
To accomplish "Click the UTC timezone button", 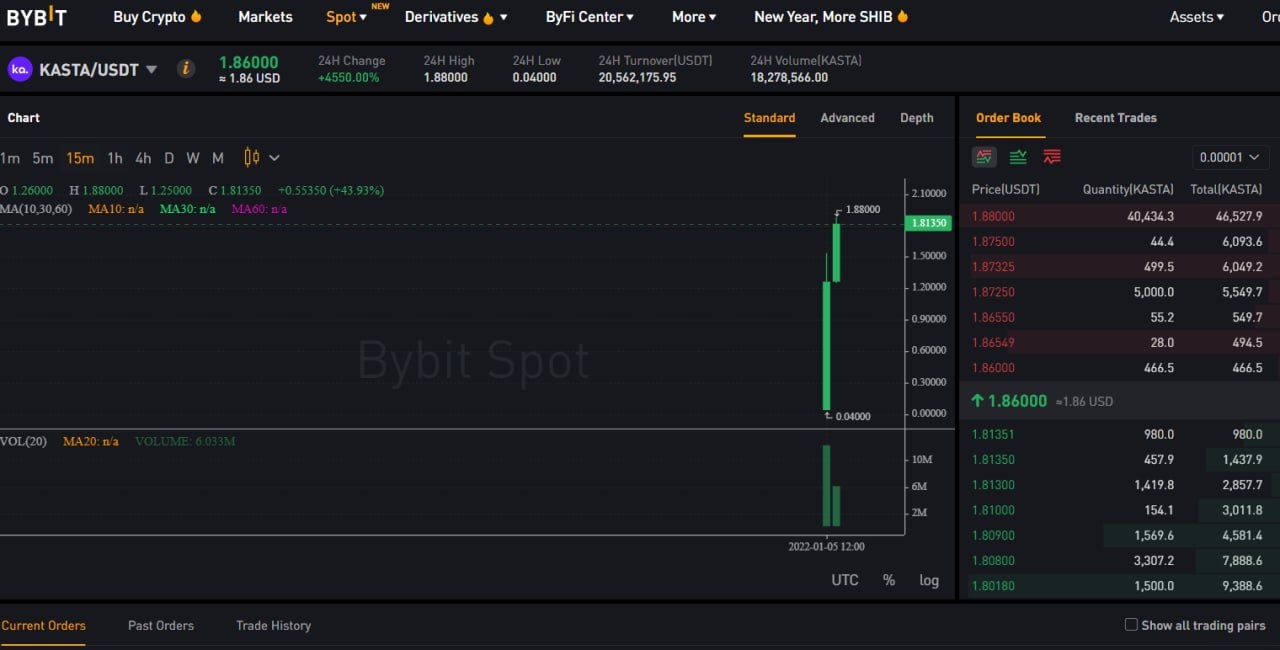I will [x=845, y=580].
